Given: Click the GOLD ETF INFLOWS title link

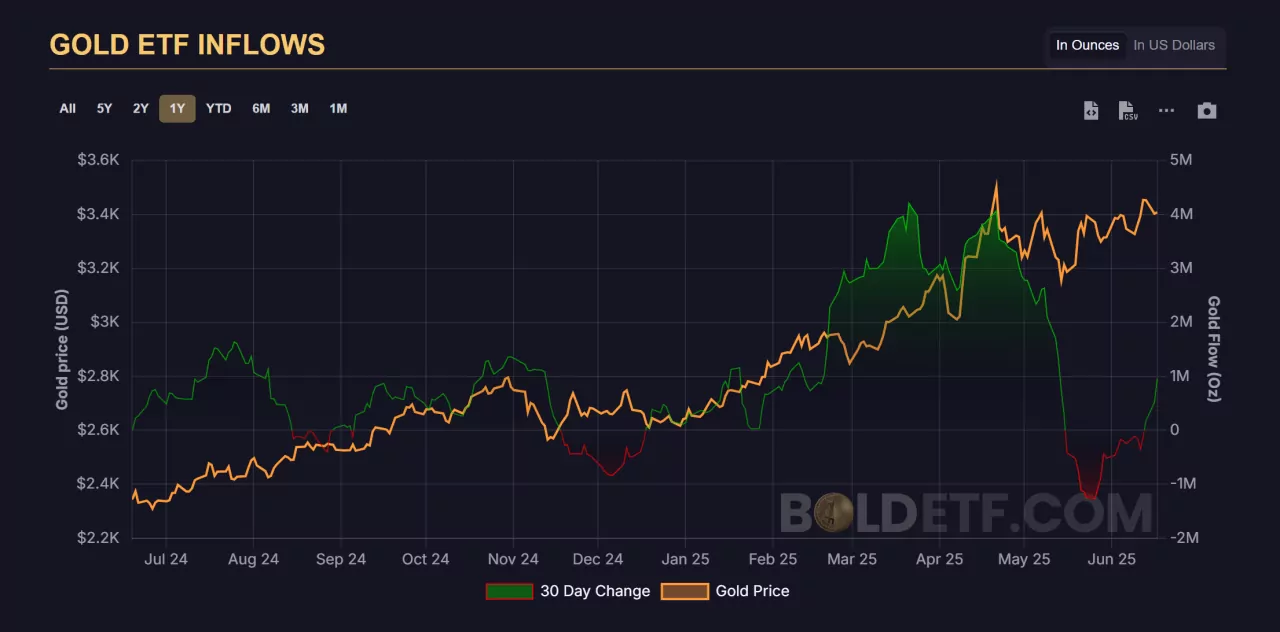Looking at the screenshot, I should pos(187,44).
